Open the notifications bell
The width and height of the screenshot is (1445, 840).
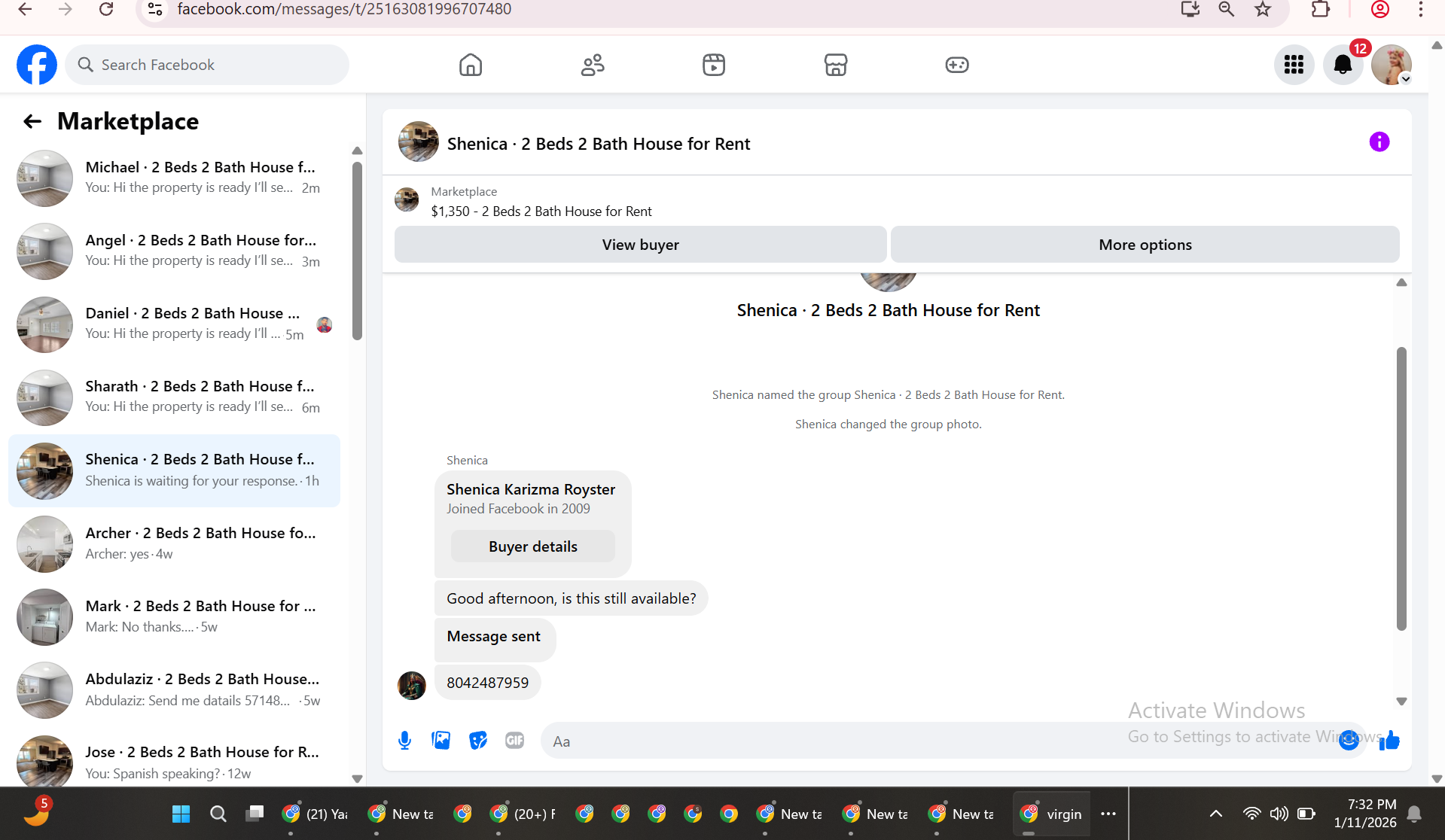pos(1343,65)
